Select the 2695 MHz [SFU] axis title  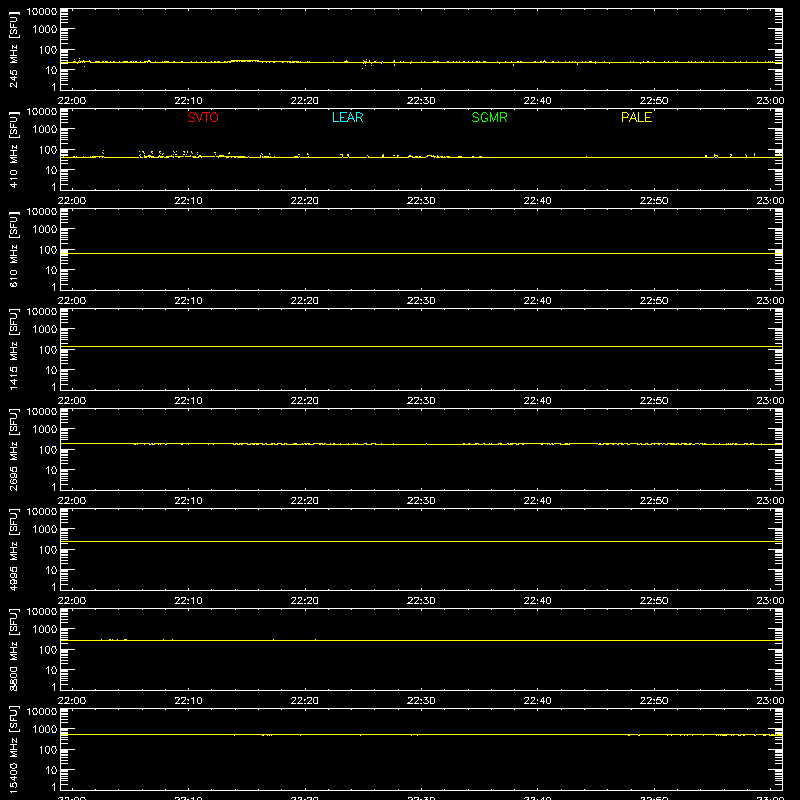[x=14, y=449]
